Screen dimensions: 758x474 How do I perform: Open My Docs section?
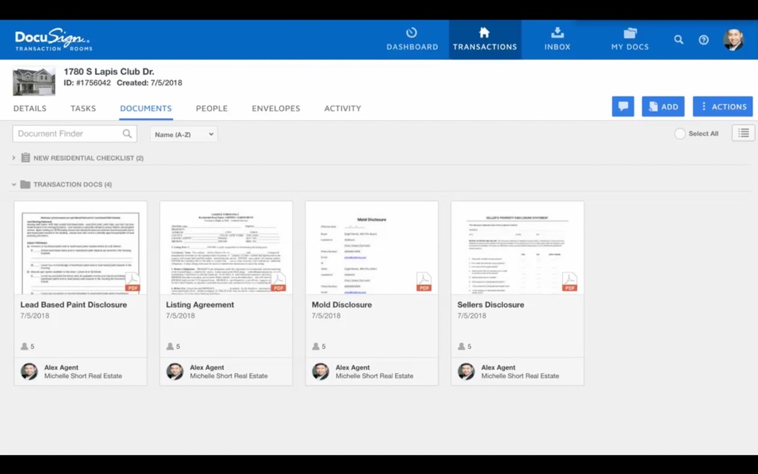point(629,39)
